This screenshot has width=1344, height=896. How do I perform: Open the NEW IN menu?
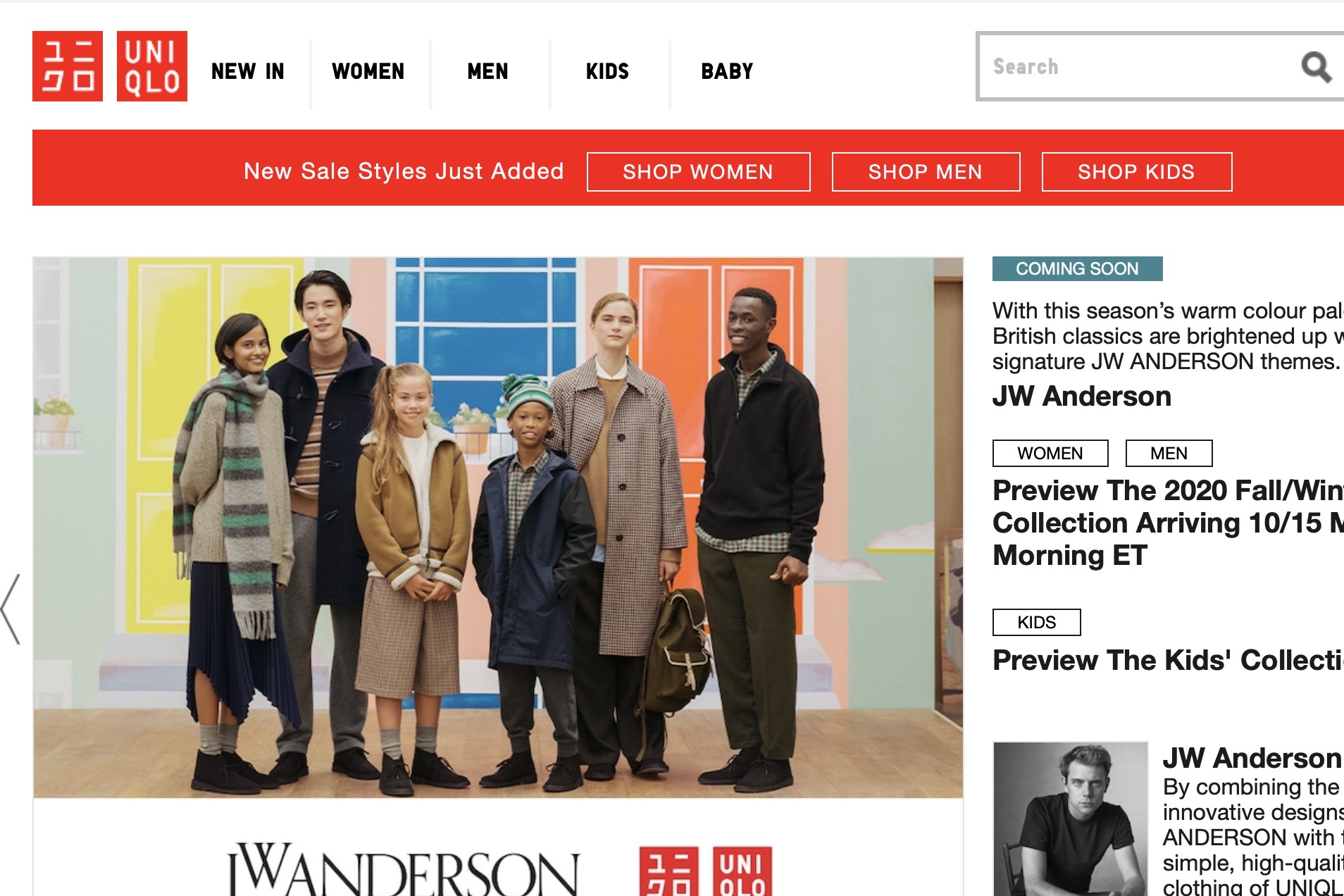tap(248, 71)
